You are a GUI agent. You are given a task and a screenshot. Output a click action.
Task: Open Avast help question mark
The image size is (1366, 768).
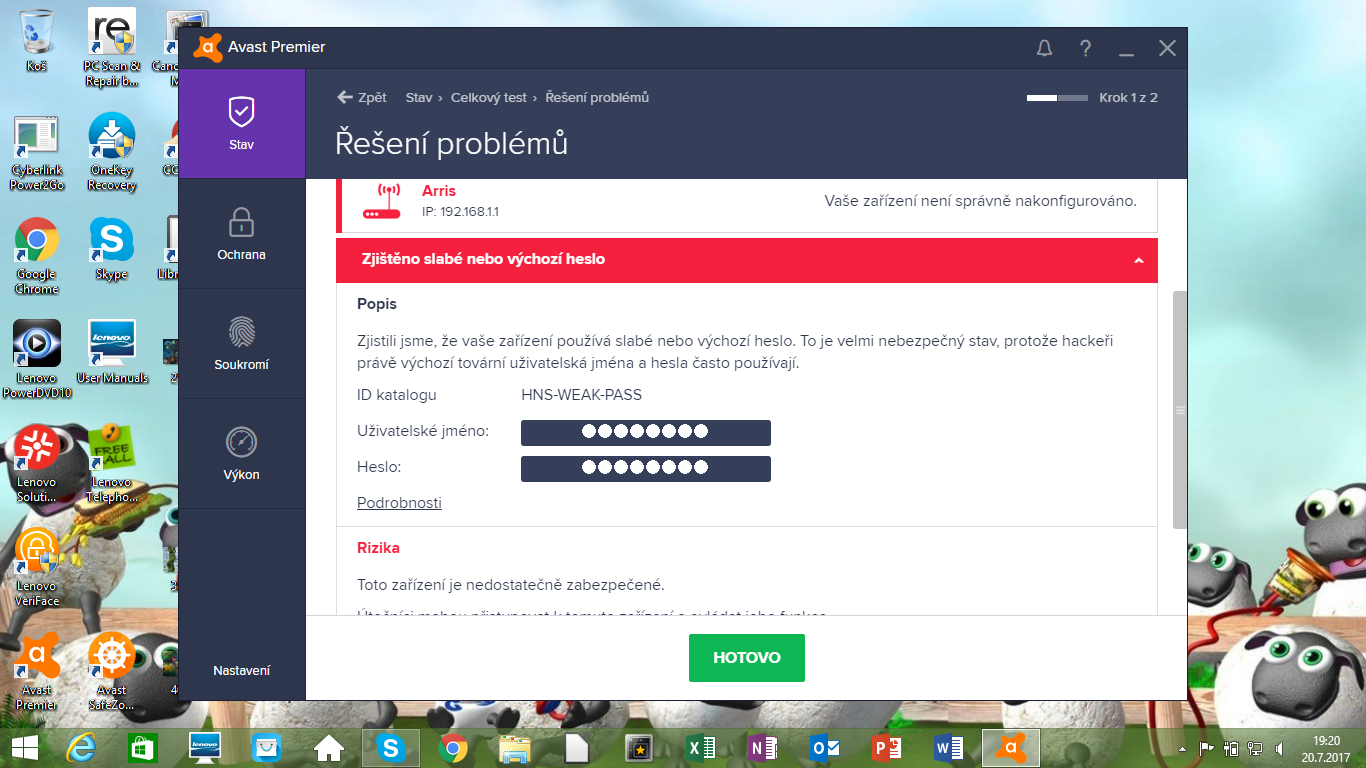1085,48
